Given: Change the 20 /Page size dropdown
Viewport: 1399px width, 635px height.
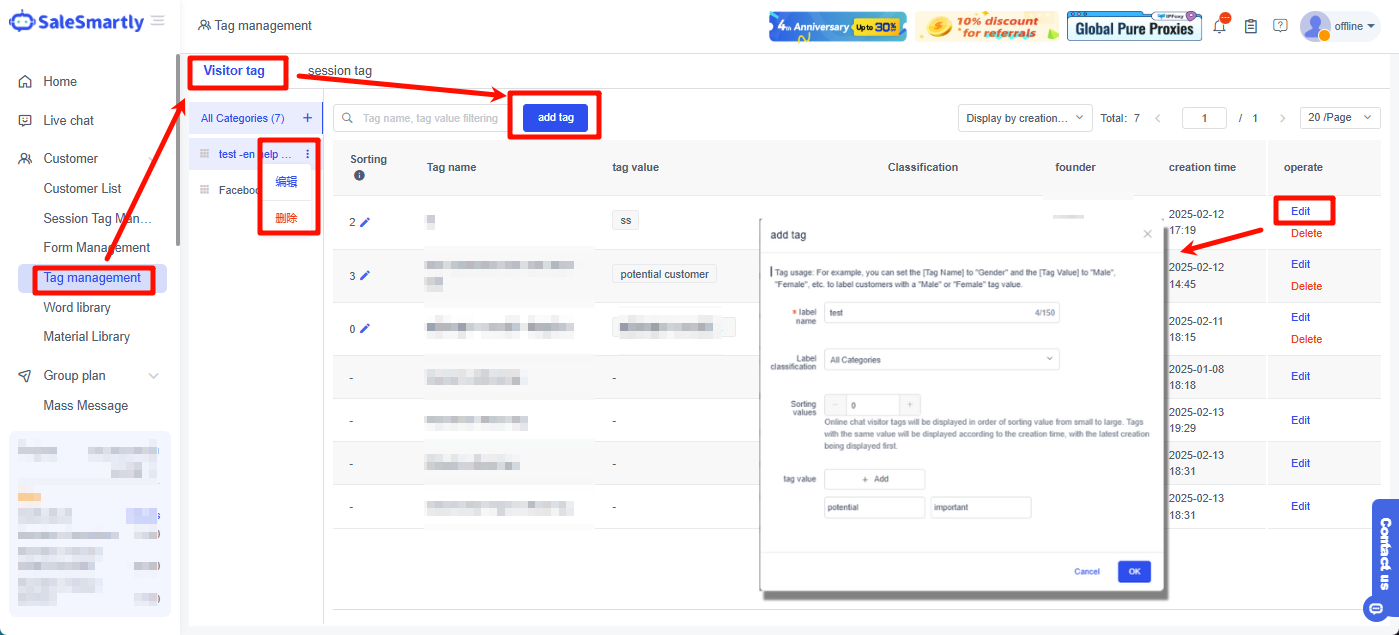Looking at the screenshot, I should coord(1339,118).
